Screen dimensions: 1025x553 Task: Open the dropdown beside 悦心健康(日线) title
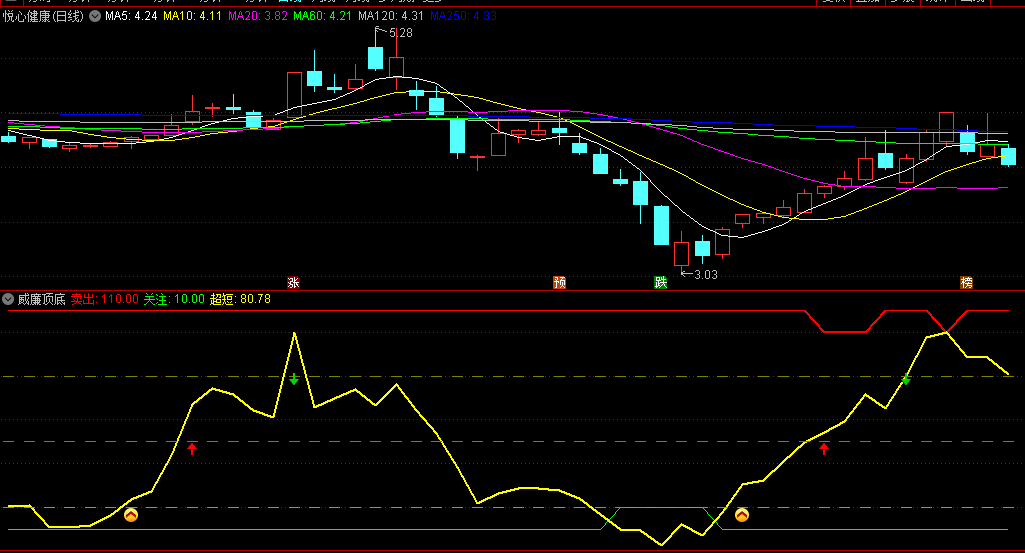coord(95,16)
